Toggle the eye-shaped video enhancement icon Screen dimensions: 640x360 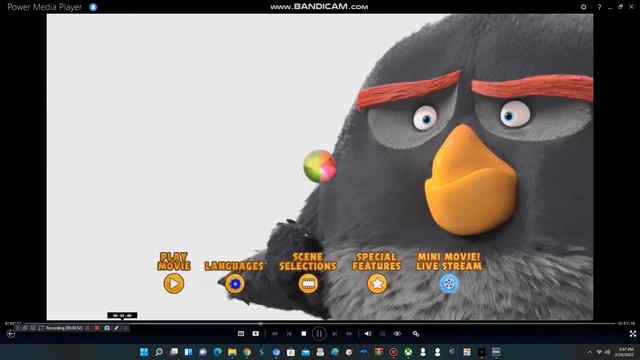coord(397,334)
